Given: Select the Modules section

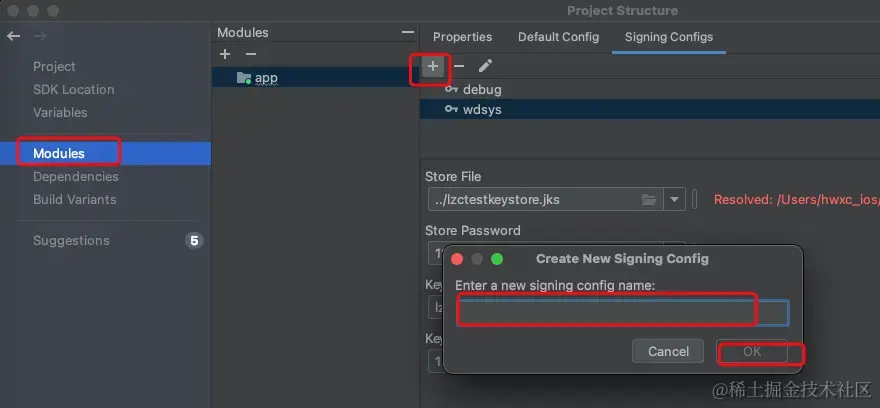Looking at the screenshot, I should coord(106,153).
